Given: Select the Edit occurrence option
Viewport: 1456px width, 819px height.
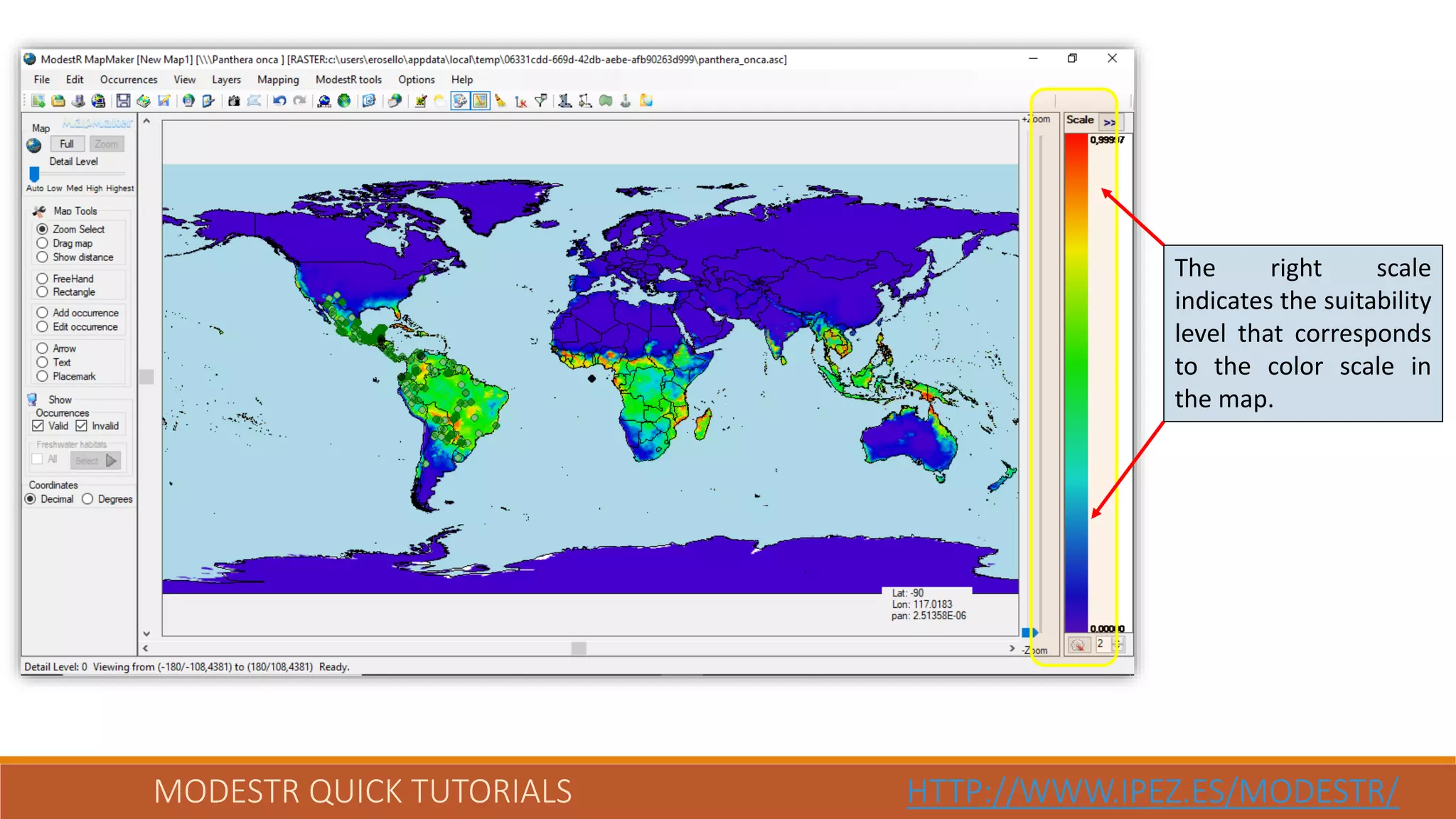Looking at the screenshot, I should click(42, 327).
